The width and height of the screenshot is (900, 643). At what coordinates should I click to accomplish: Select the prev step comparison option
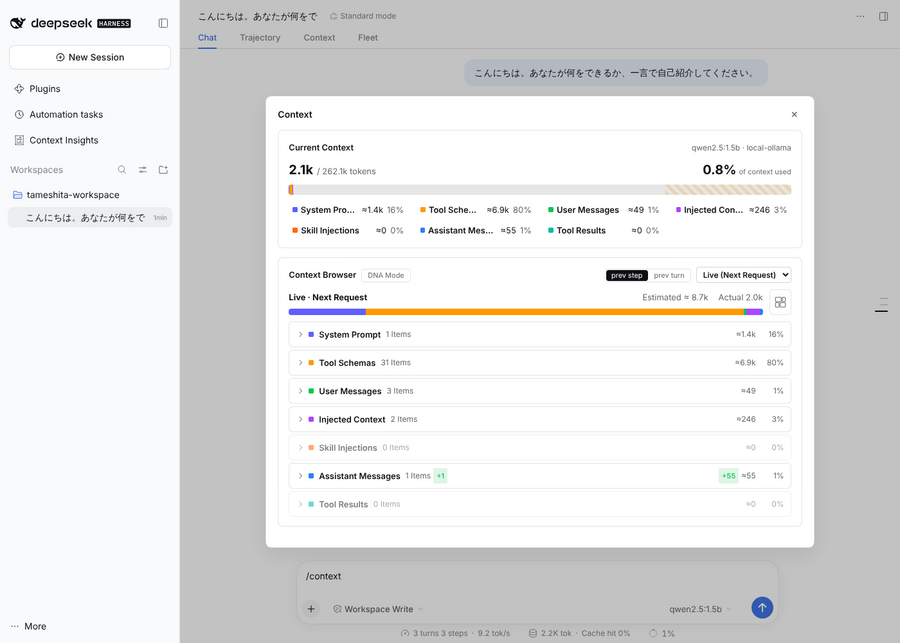(x=627, y=276)
